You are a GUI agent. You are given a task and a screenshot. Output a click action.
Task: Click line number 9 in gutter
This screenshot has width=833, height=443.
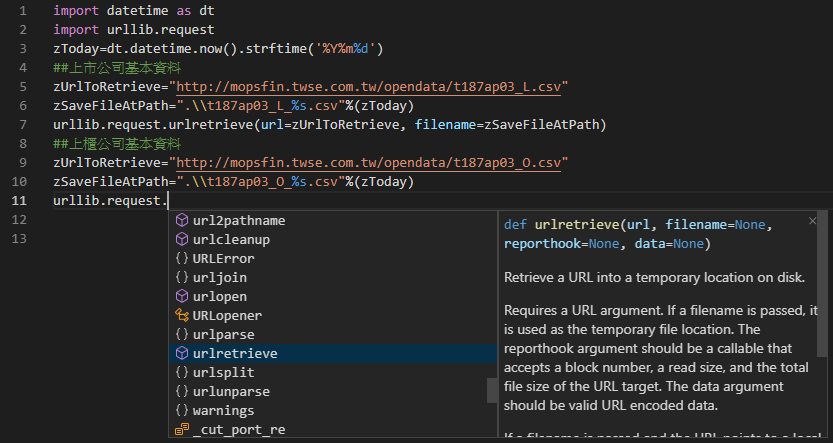[x=22, y=163]
